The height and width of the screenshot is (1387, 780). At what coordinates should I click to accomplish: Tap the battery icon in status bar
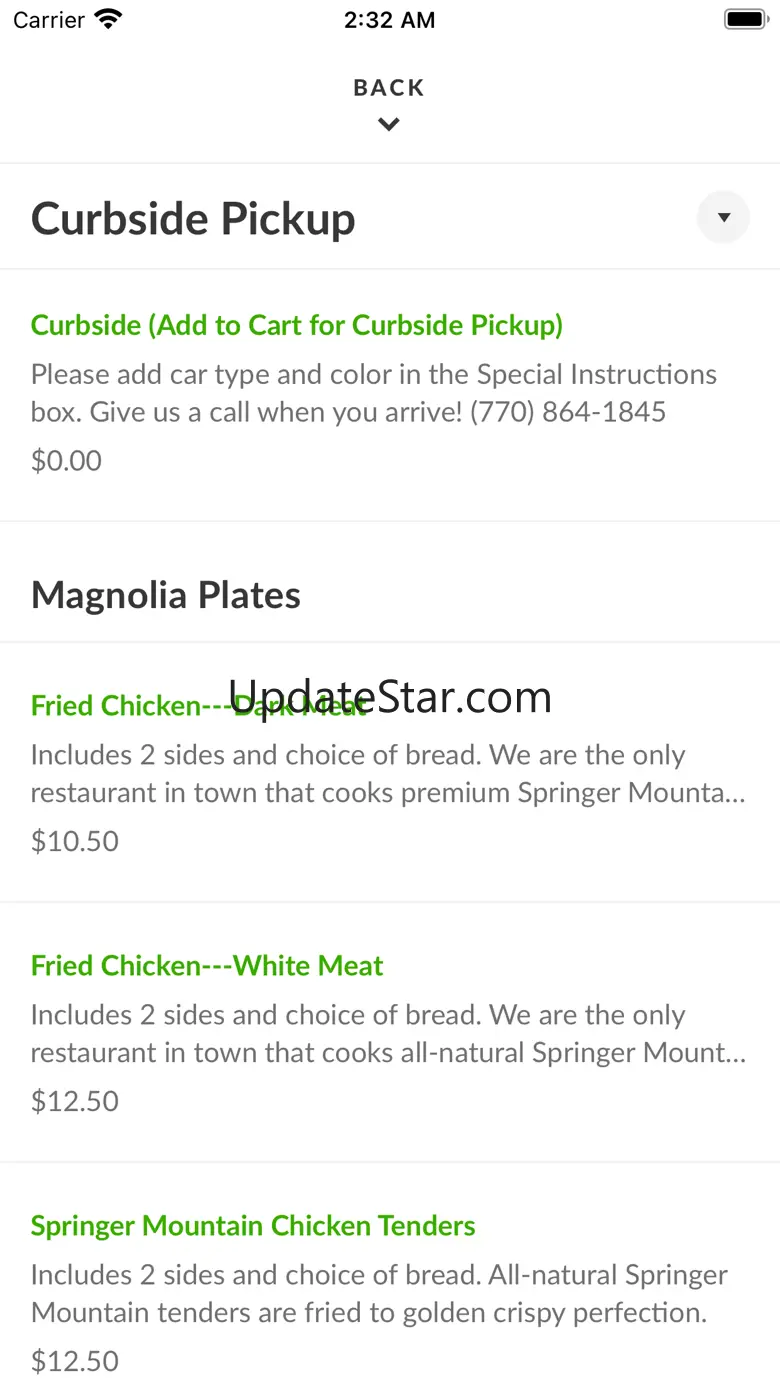(744, 19)
